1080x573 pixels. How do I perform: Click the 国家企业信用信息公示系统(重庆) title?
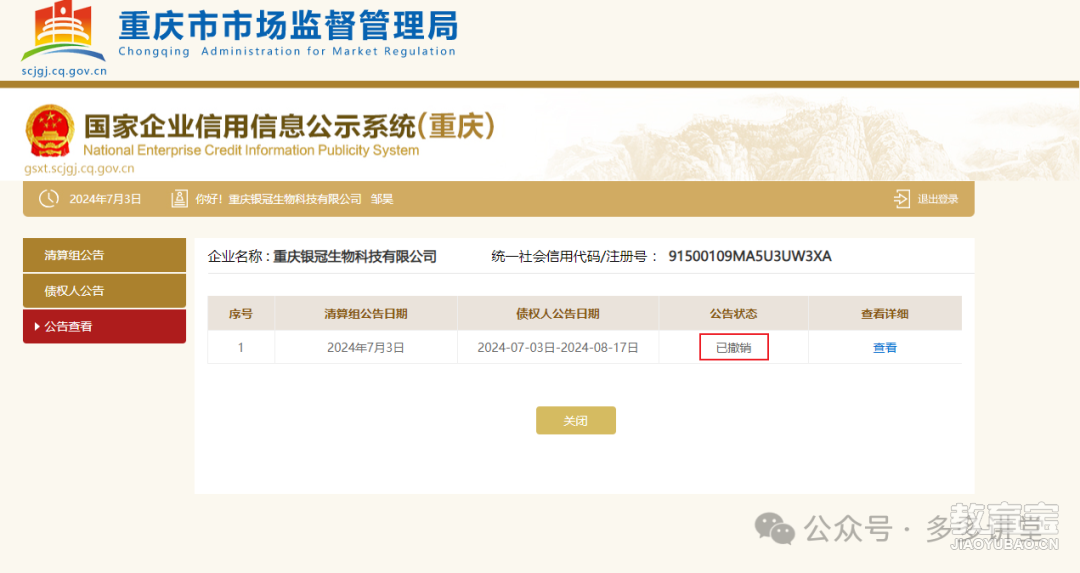tap(289, 126)
